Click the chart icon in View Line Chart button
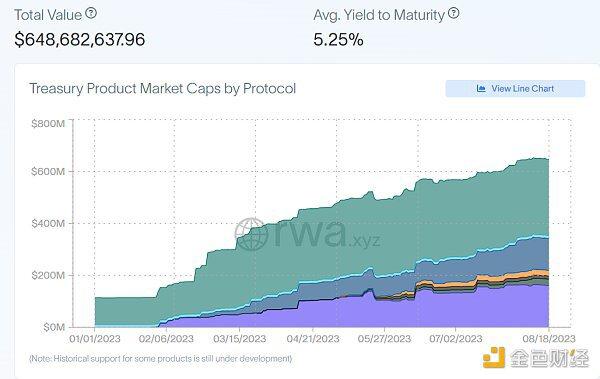 click(481, 88)
